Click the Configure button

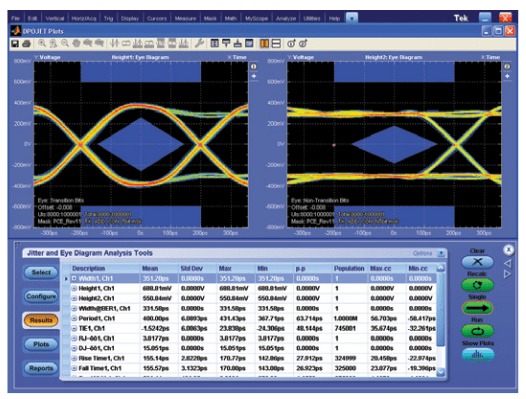point(41,296)
